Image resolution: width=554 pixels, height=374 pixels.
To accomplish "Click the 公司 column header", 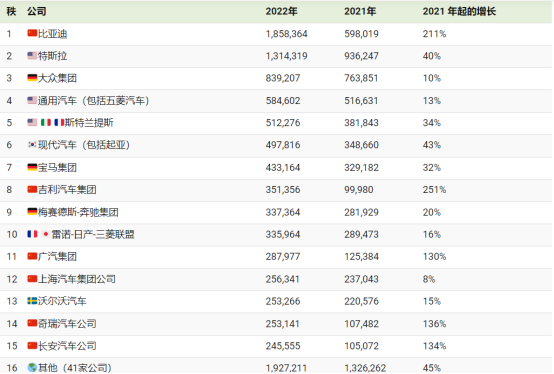I will (37, 11).
